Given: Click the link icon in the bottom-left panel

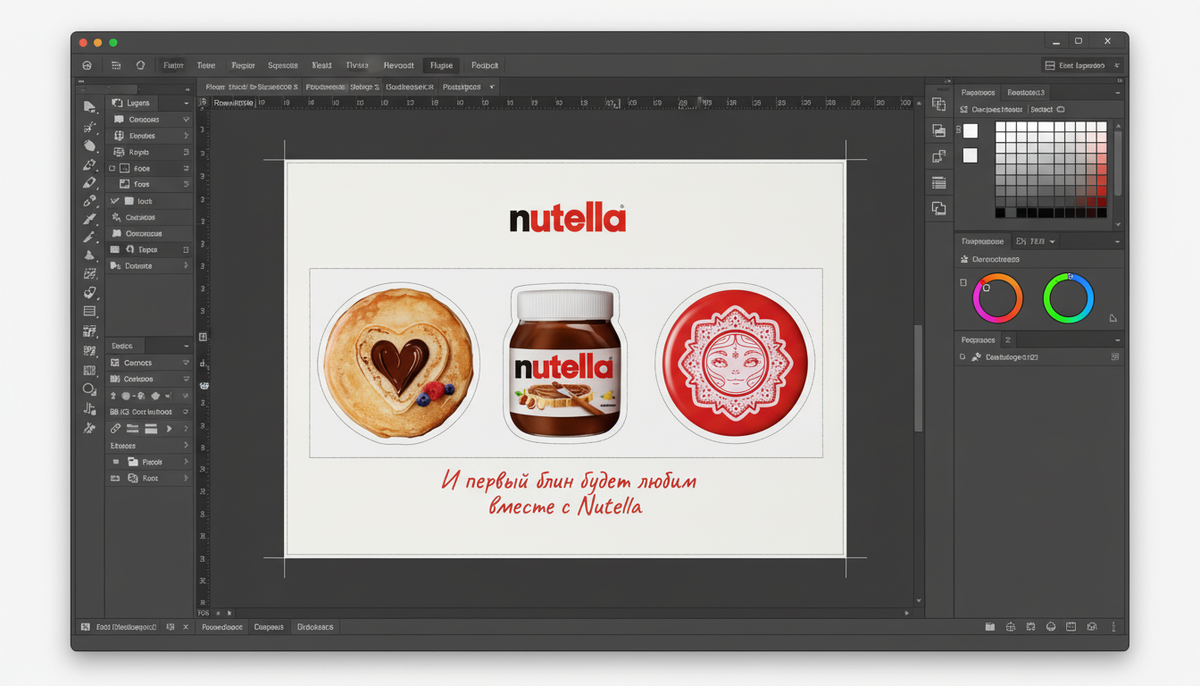Looking at the screenshot, I should [x=115, y=428].
